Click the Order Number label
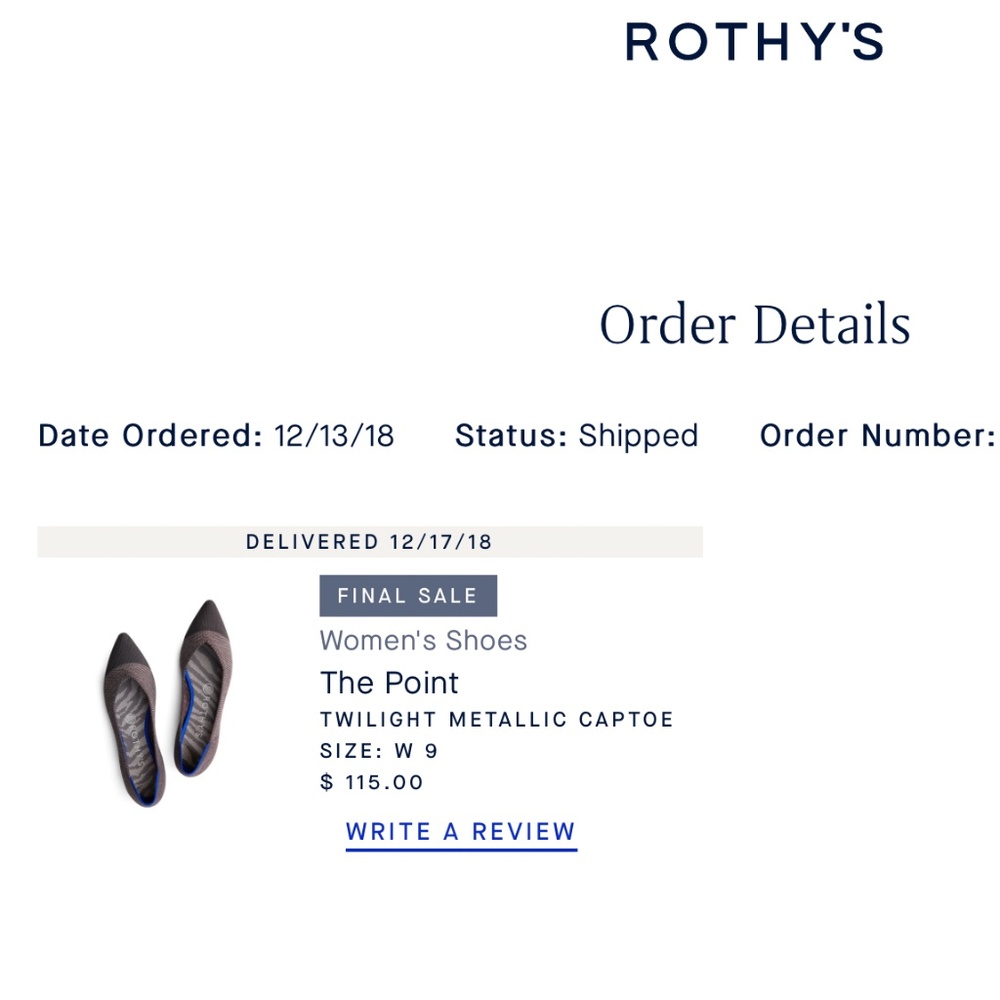1000x1000 pixels. (x=877, y=436)
